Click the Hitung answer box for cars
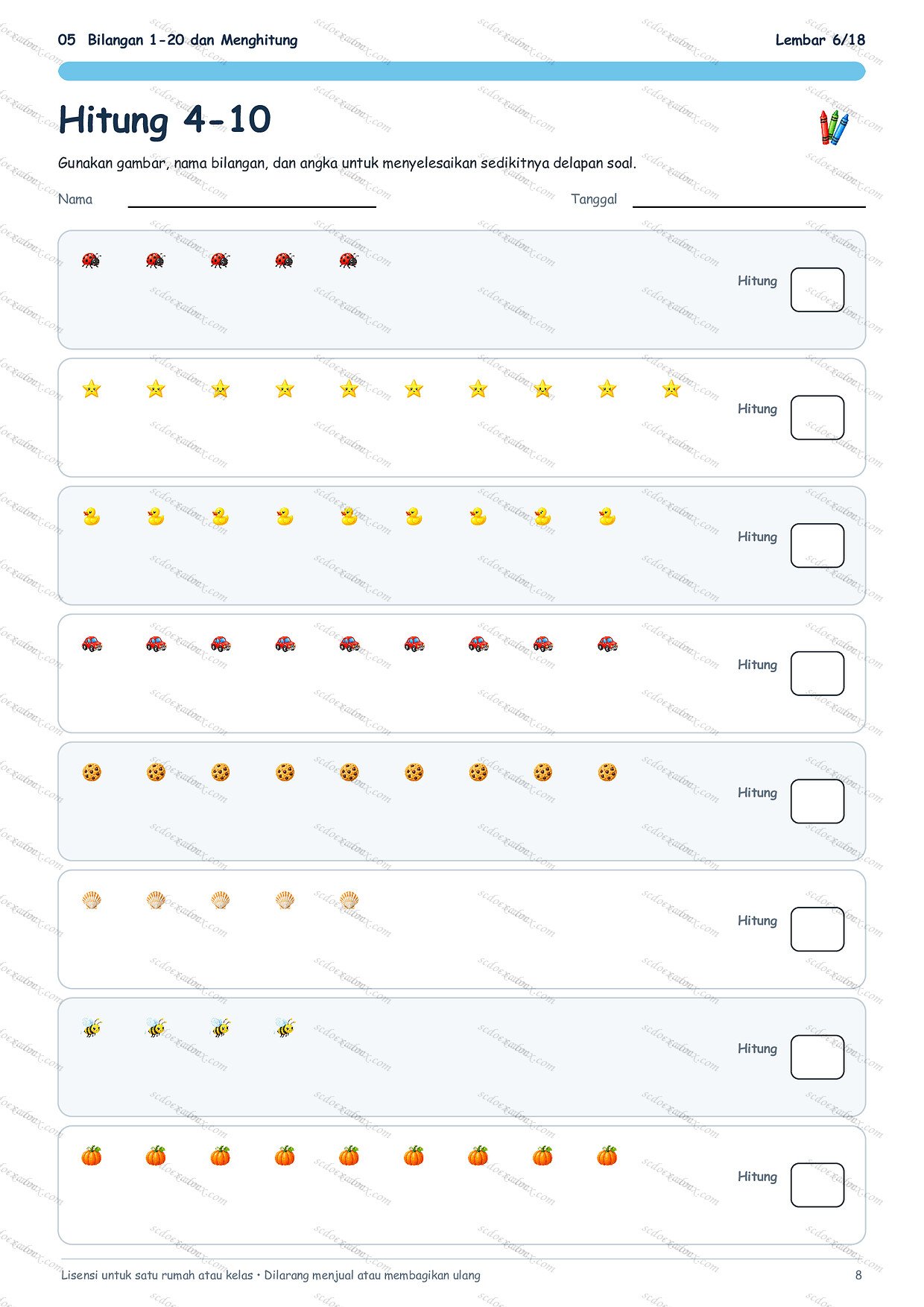This screenshot has width=924, height=1307. (817, 674)
